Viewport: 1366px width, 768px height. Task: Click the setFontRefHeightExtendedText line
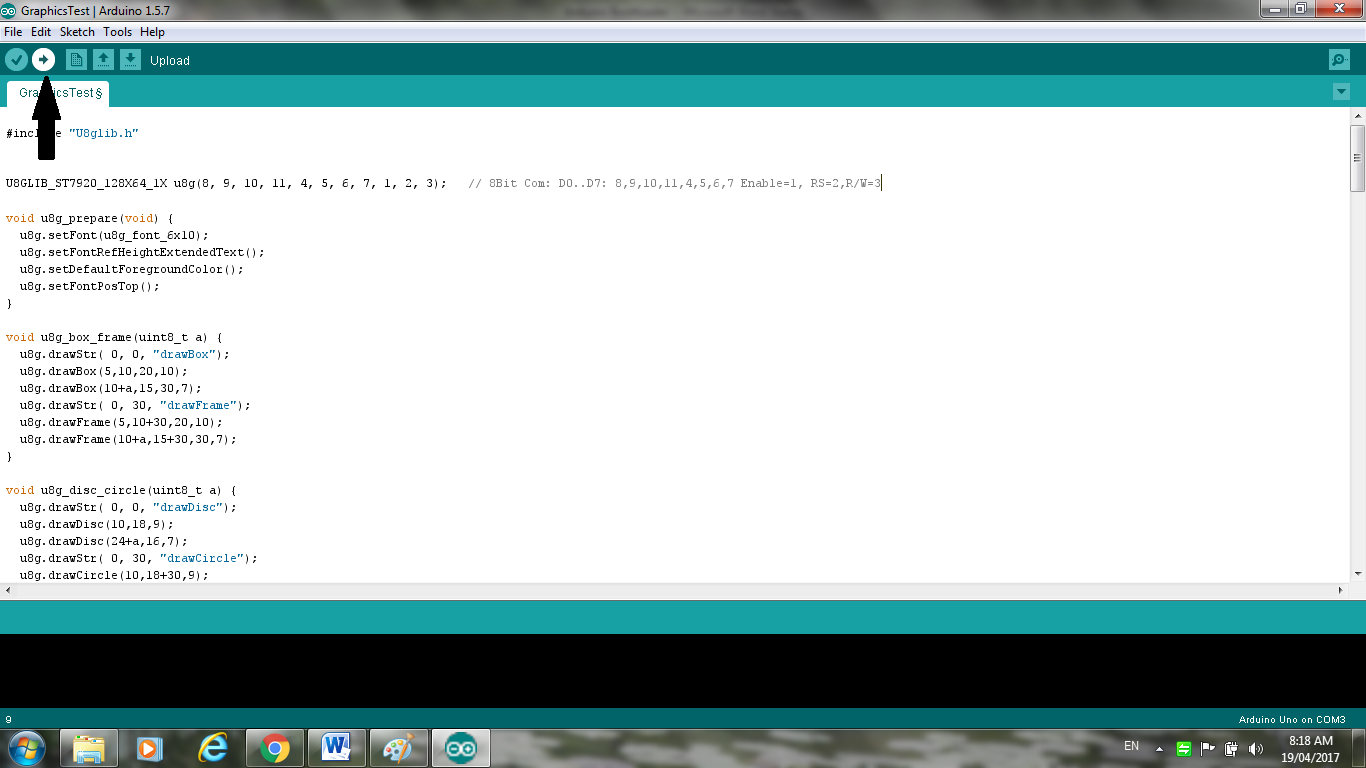(x=142, y=252)
